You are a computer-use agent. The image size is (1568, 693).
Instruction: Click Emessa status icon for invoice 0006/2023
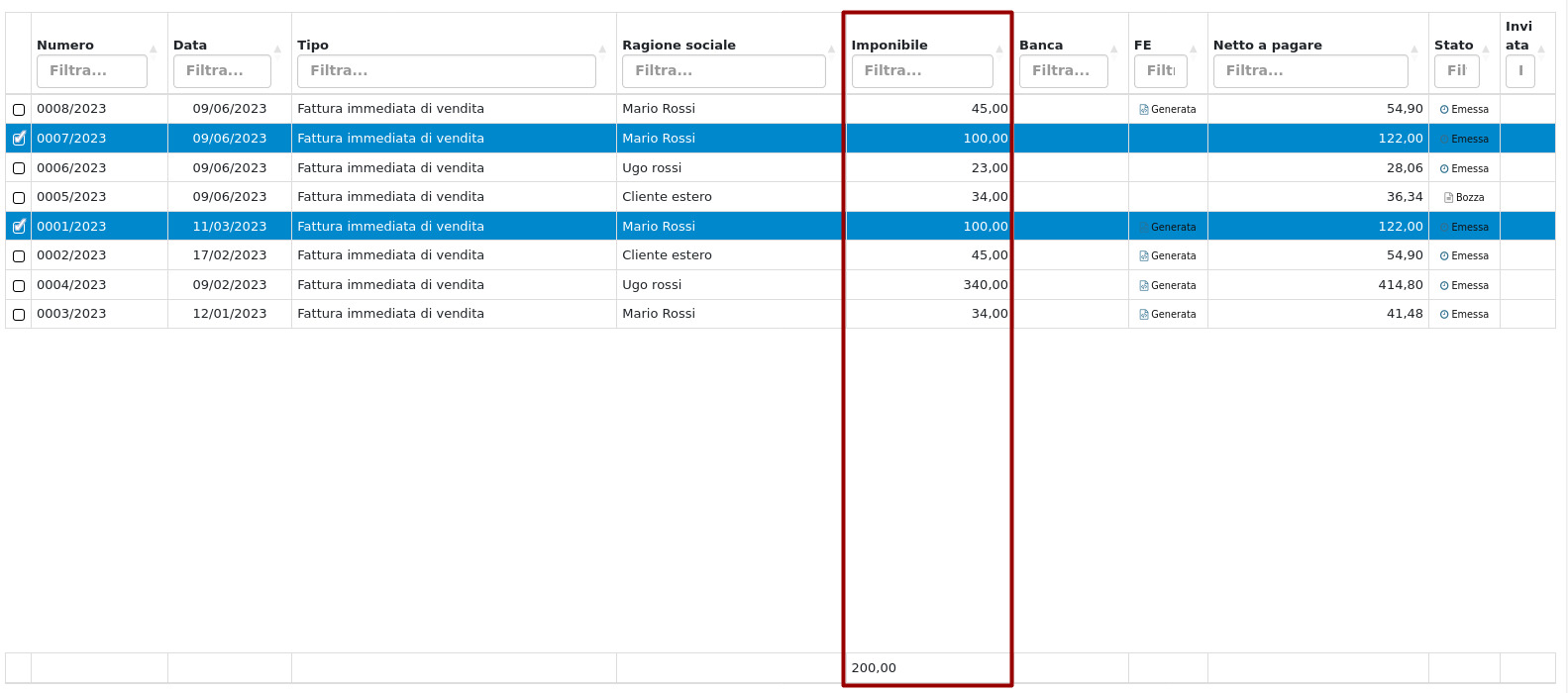coord(1444,169)
